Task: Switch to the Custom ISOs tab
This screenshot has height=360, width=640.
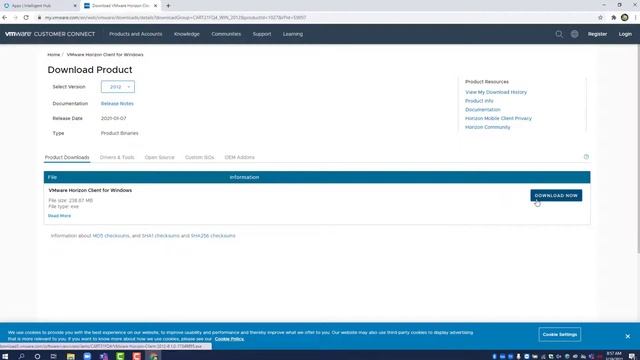Action: point(199,157)
